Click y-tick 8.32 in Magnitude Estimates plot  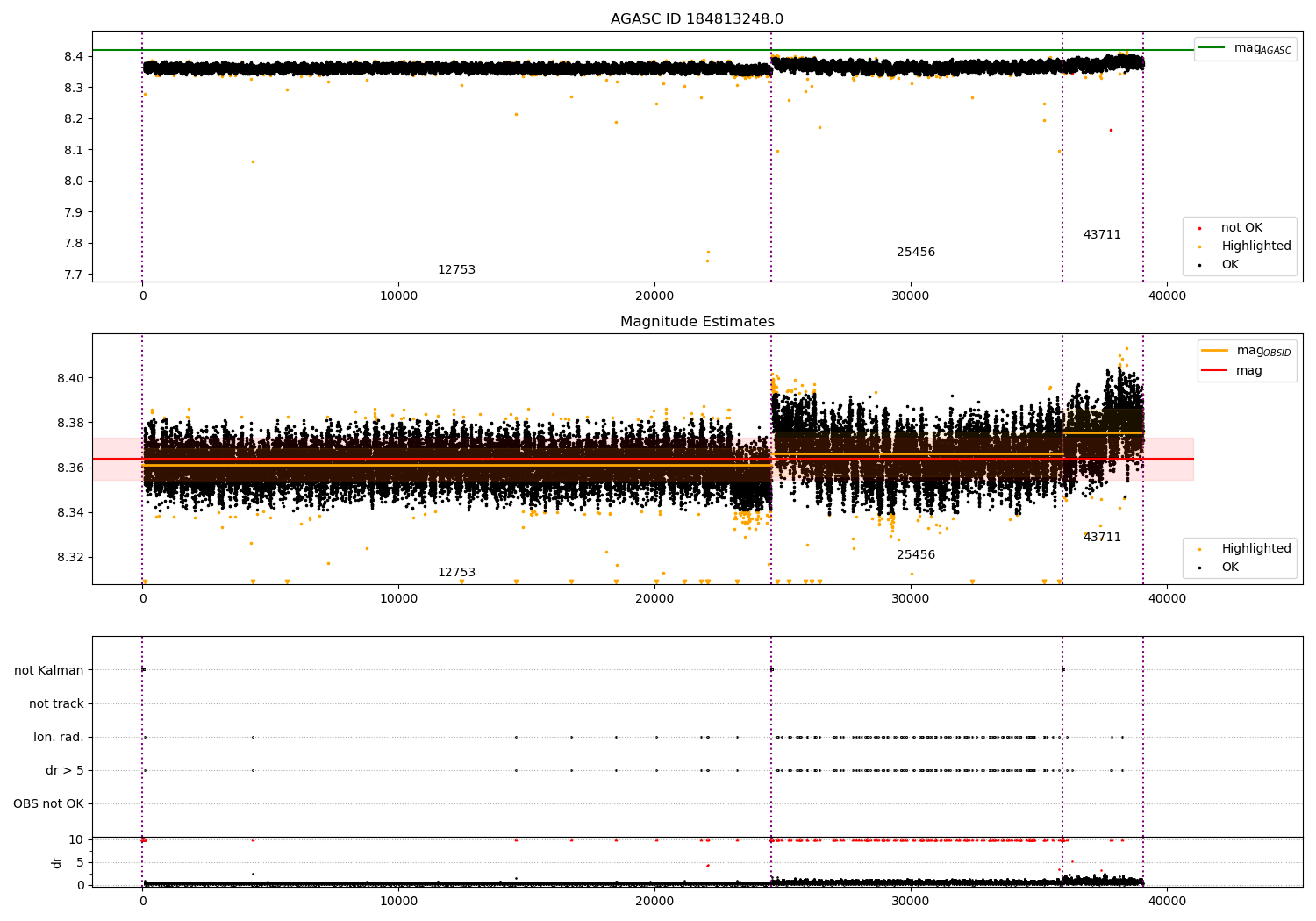point(70,557)
